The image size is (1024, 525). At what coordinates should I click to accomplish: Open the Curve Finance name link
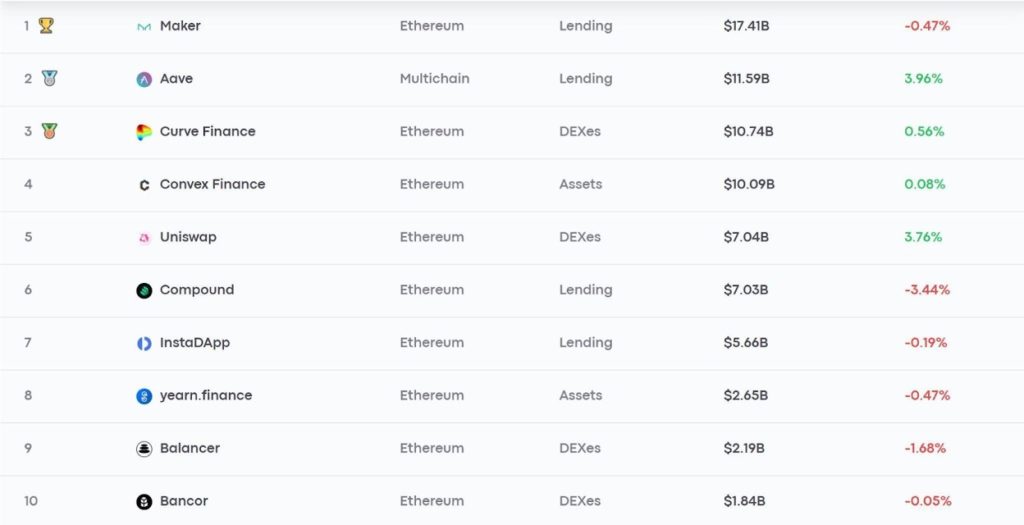point(208,131)
